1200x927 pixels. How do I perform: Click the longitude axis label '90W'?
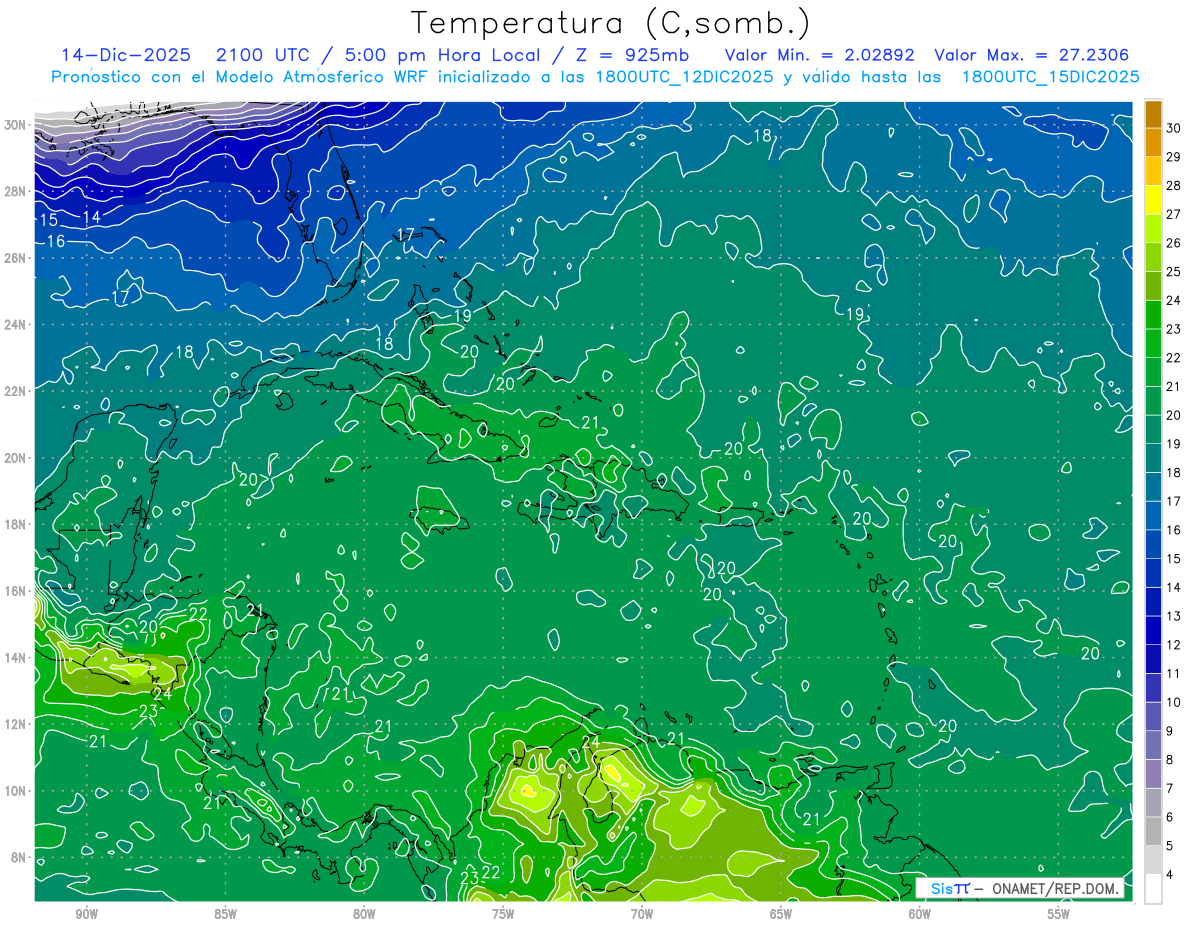86,914
